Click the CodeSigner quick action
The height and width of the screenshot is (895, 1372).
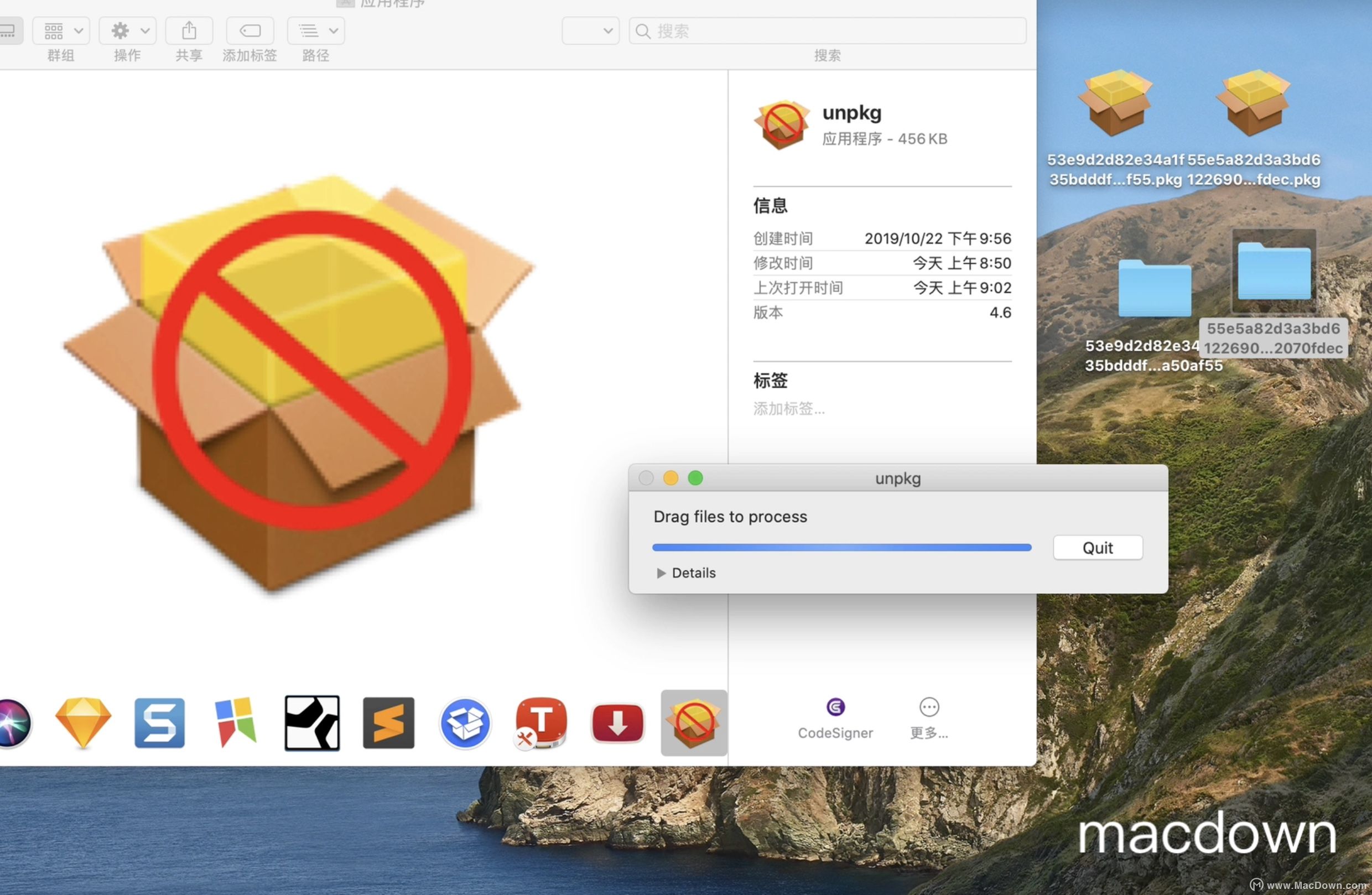(835, 718)
